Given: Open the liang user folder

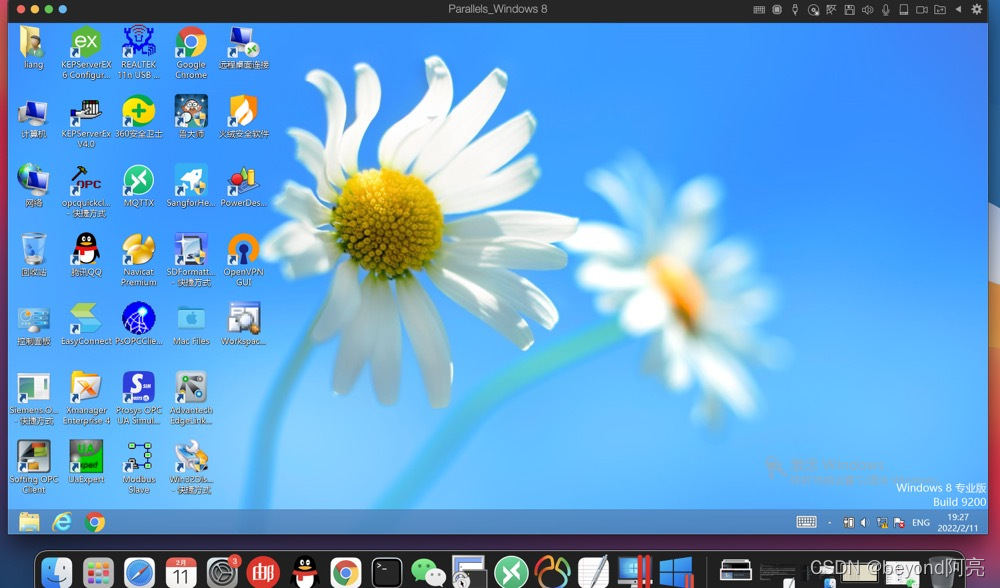Looking at the screenshot, I should (x=33, y=48).
